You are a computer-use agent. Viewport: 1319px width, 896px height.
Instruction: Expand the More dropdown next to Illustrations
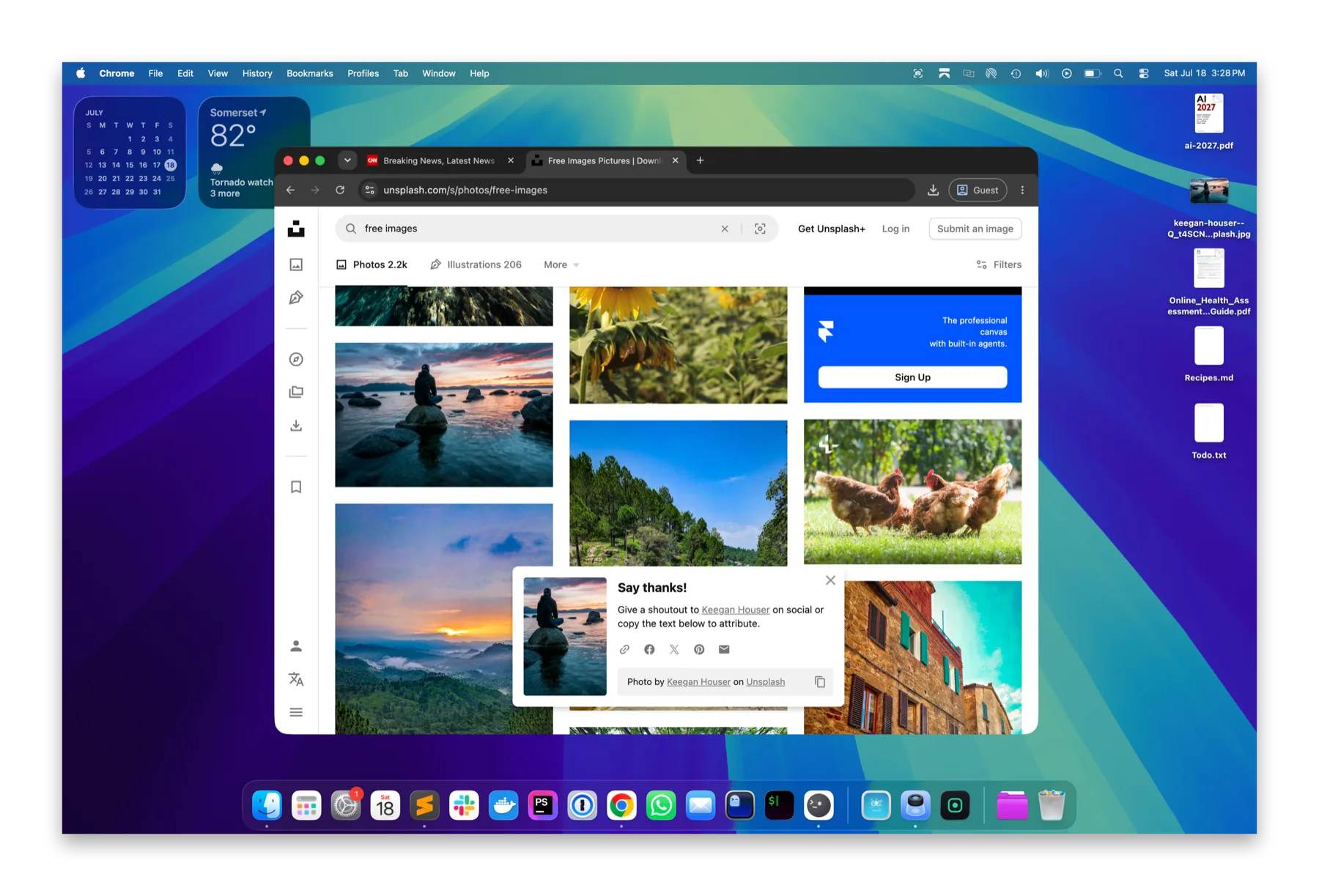coord(561,264)
